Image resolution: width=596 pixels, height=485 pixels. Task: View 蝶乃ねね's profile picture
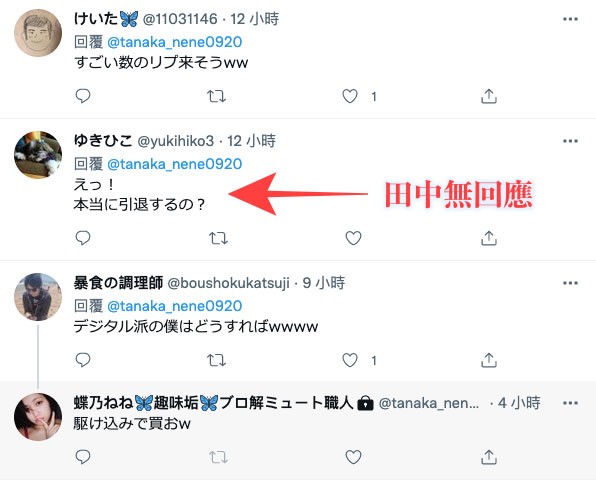38,417
